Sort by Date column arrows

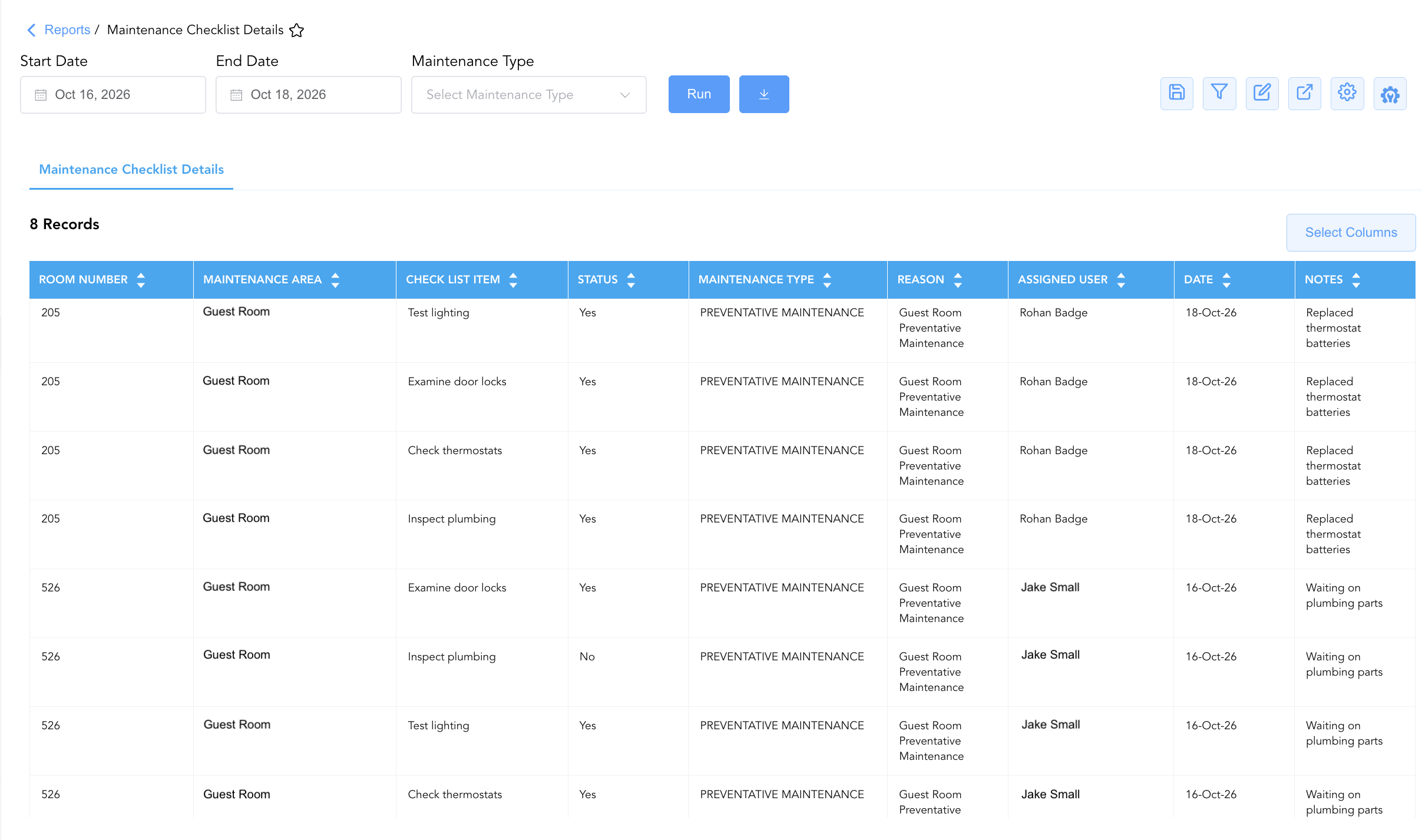click(1226, 280)
